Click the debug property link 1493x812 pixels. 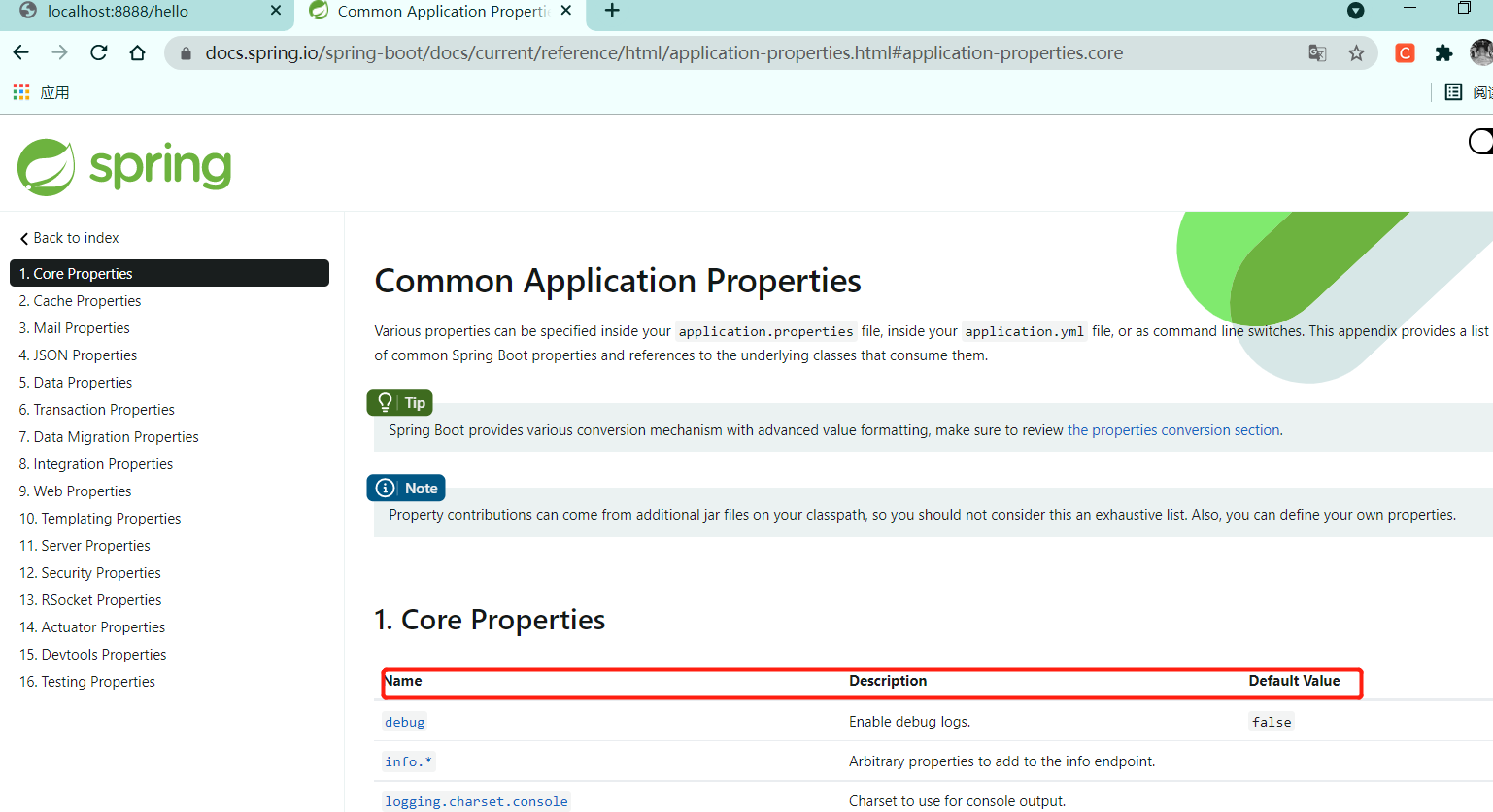(405, 722)
